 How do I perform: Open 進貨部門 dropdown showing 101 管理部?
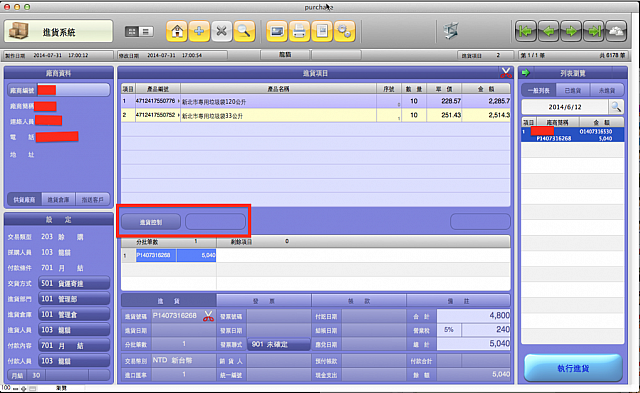click(74, 299)
